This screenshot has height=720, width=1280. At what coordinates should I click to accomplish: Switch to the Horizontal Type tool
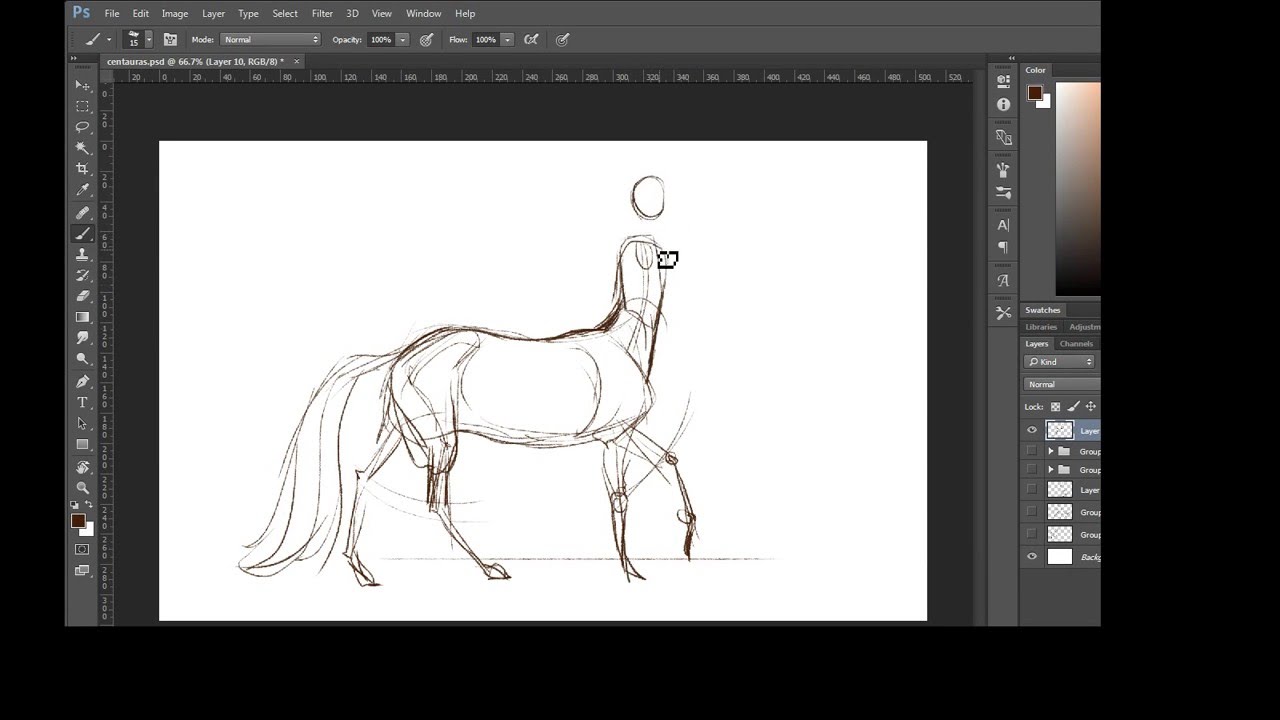point(82,402)
